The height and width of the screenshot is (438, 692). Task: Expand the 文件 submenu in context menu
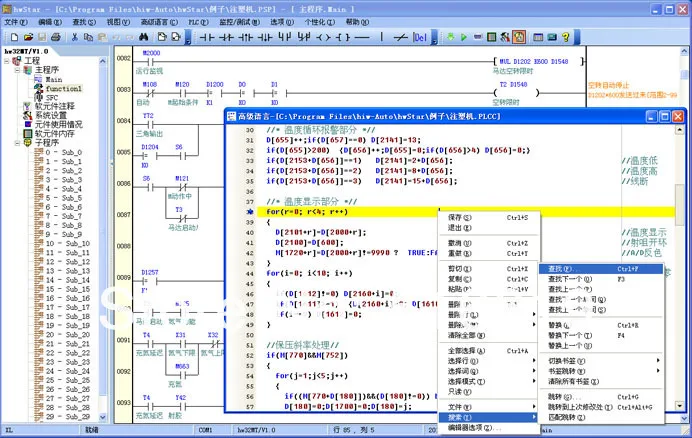coord(489,407)
